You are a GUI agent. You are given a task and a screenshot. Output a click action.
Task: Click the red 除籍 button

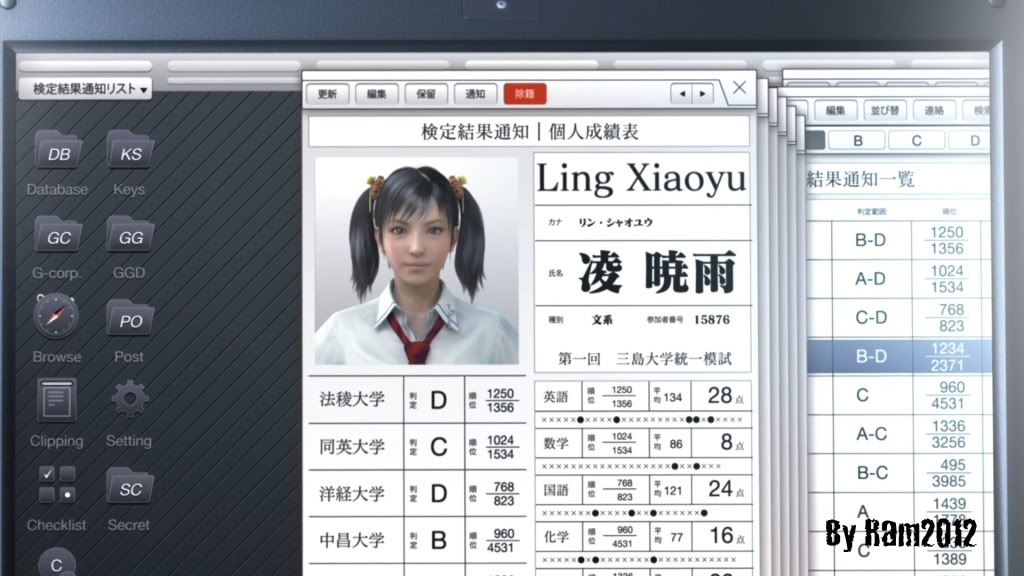(x=525, y=94)
